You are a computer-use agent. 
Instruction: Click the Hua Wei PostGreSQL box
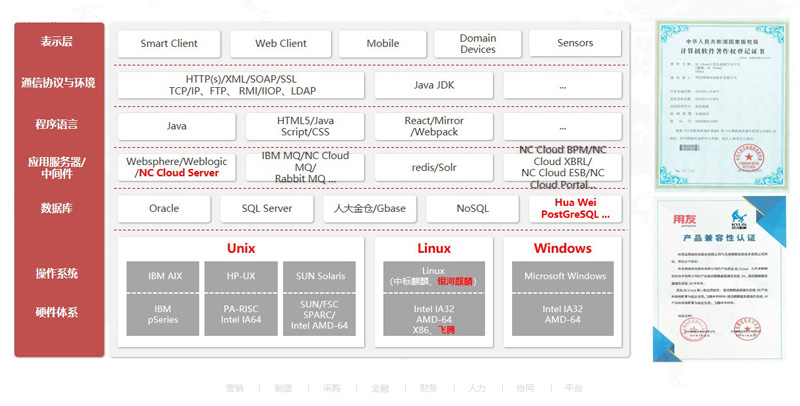click(575, 208)
